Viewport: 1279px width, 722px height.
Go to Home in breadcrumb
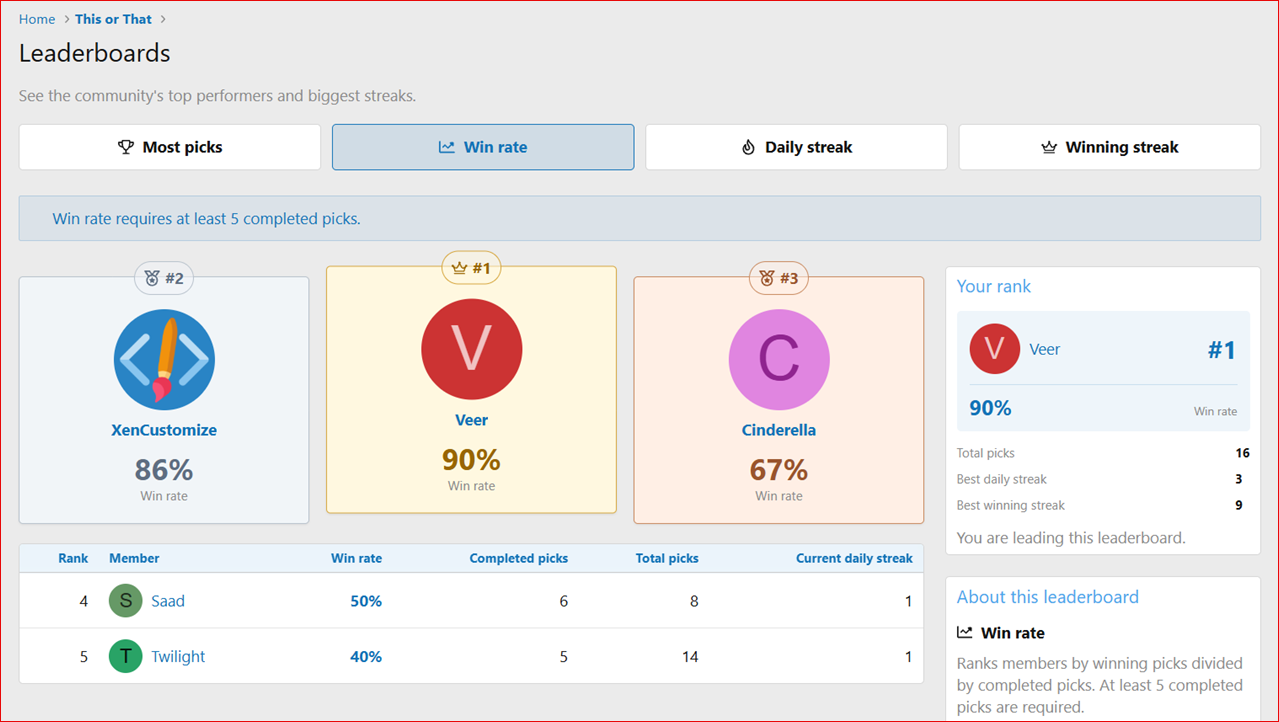point(37,19)
